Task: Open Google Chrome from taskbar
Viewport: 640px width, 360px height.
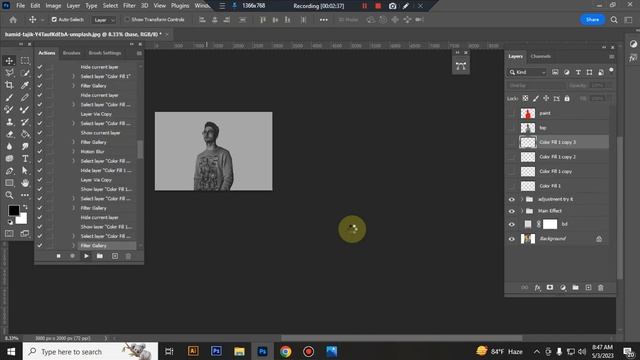Action: pyautogui.click(x=286, y=351)
